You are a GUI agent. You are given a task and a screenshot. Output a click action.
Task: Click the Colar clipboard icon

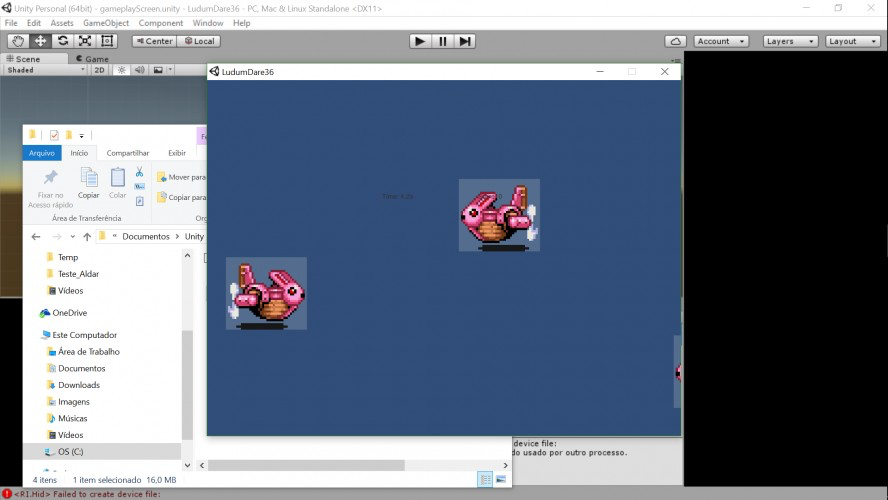click(118, 177)
